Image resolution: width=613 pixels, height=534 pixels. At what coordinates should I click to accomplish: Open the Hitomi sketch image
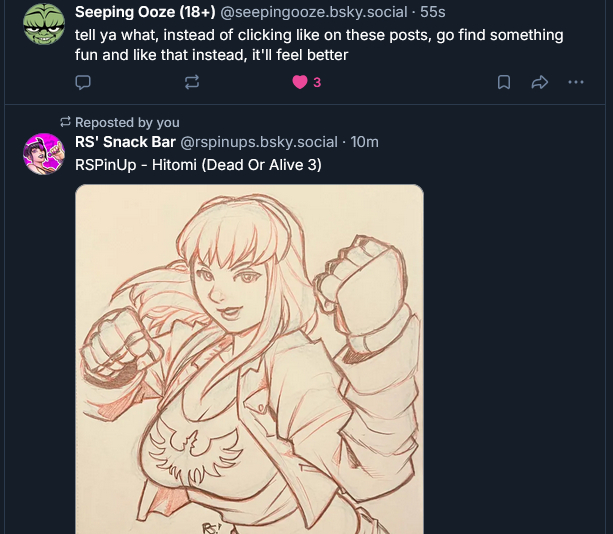[249, 360]
